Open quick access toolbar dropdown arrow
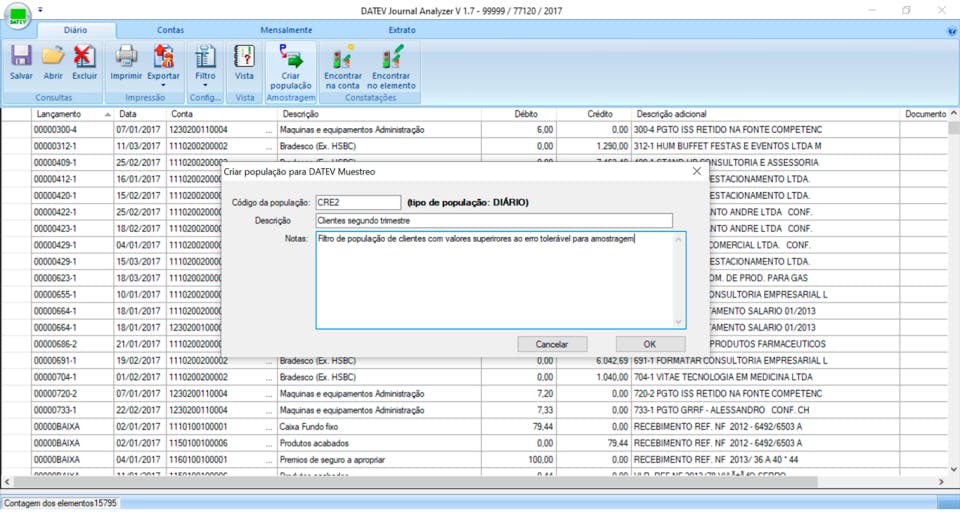The image size is (960, 512). click(x=41, y=10)
